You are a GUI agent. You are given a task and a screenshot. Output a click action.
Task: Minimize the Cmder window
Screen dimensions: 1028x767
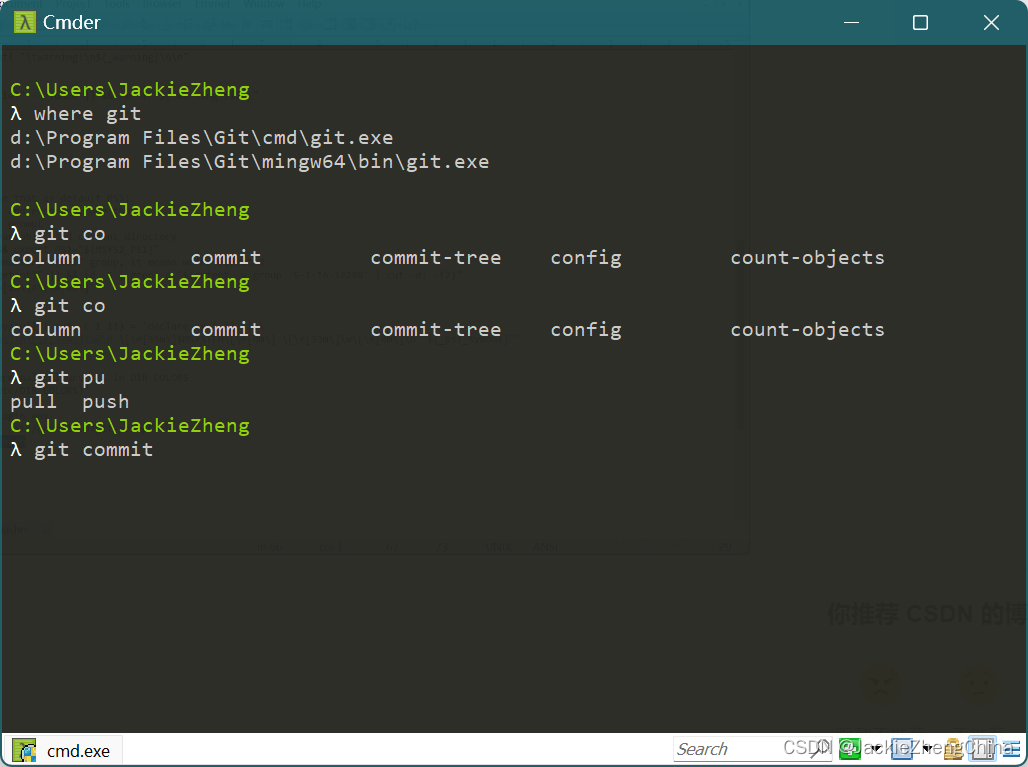tap(851, 22)
